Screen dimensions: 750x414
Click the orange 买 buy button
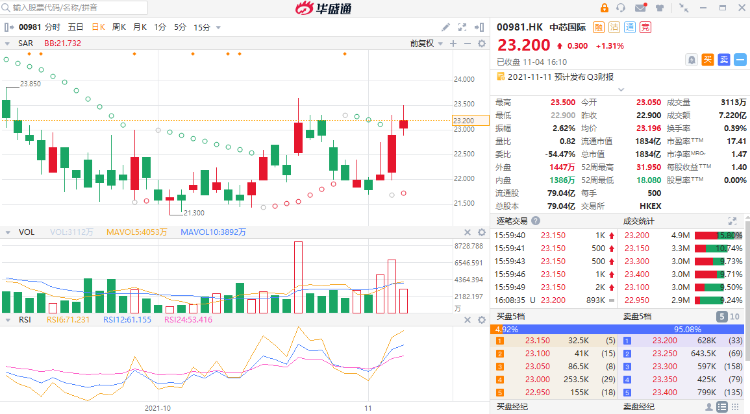click(708, 60)
